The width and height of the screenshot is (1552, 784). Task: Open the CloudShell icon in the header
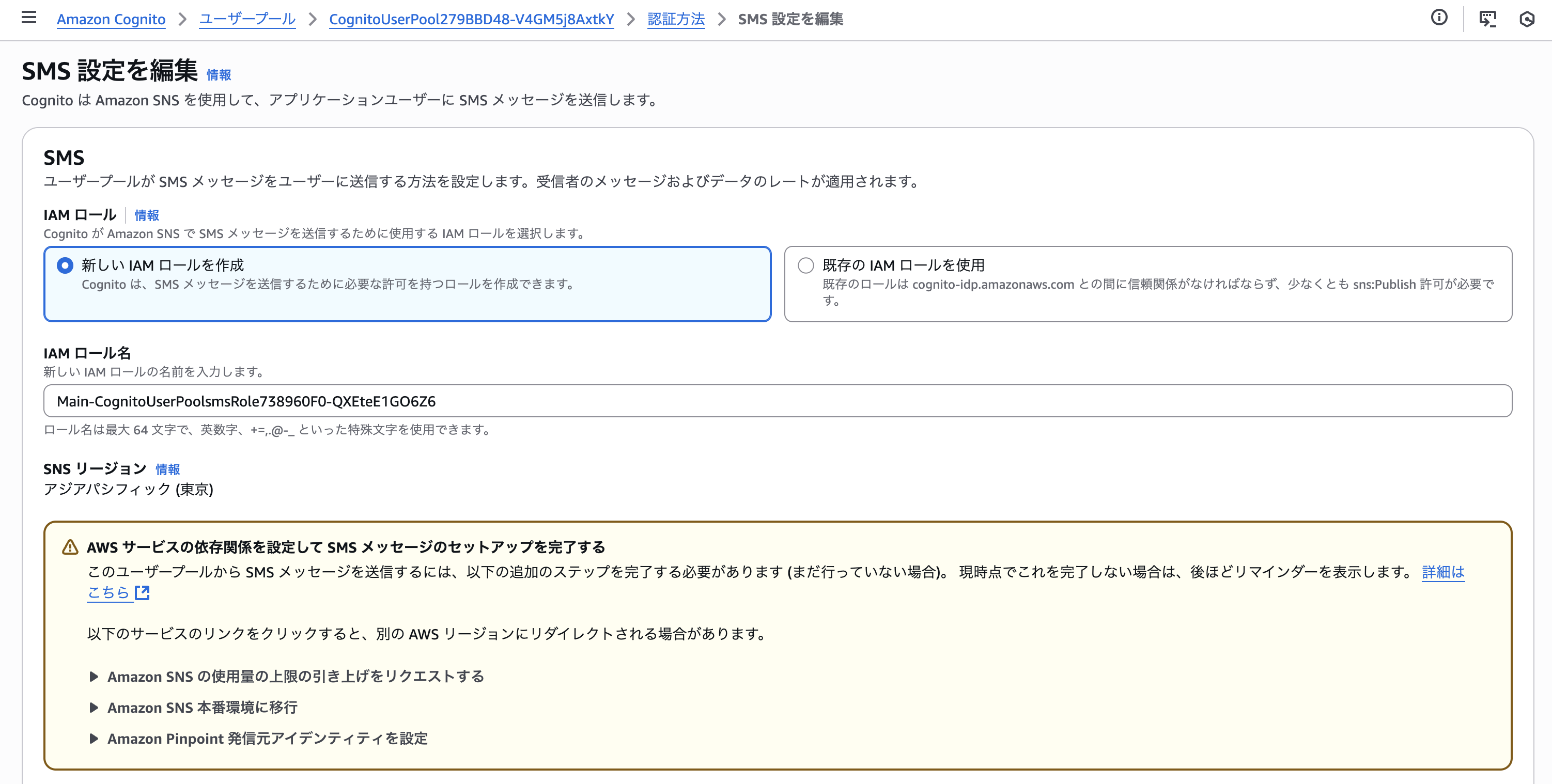pos(1487,19)
